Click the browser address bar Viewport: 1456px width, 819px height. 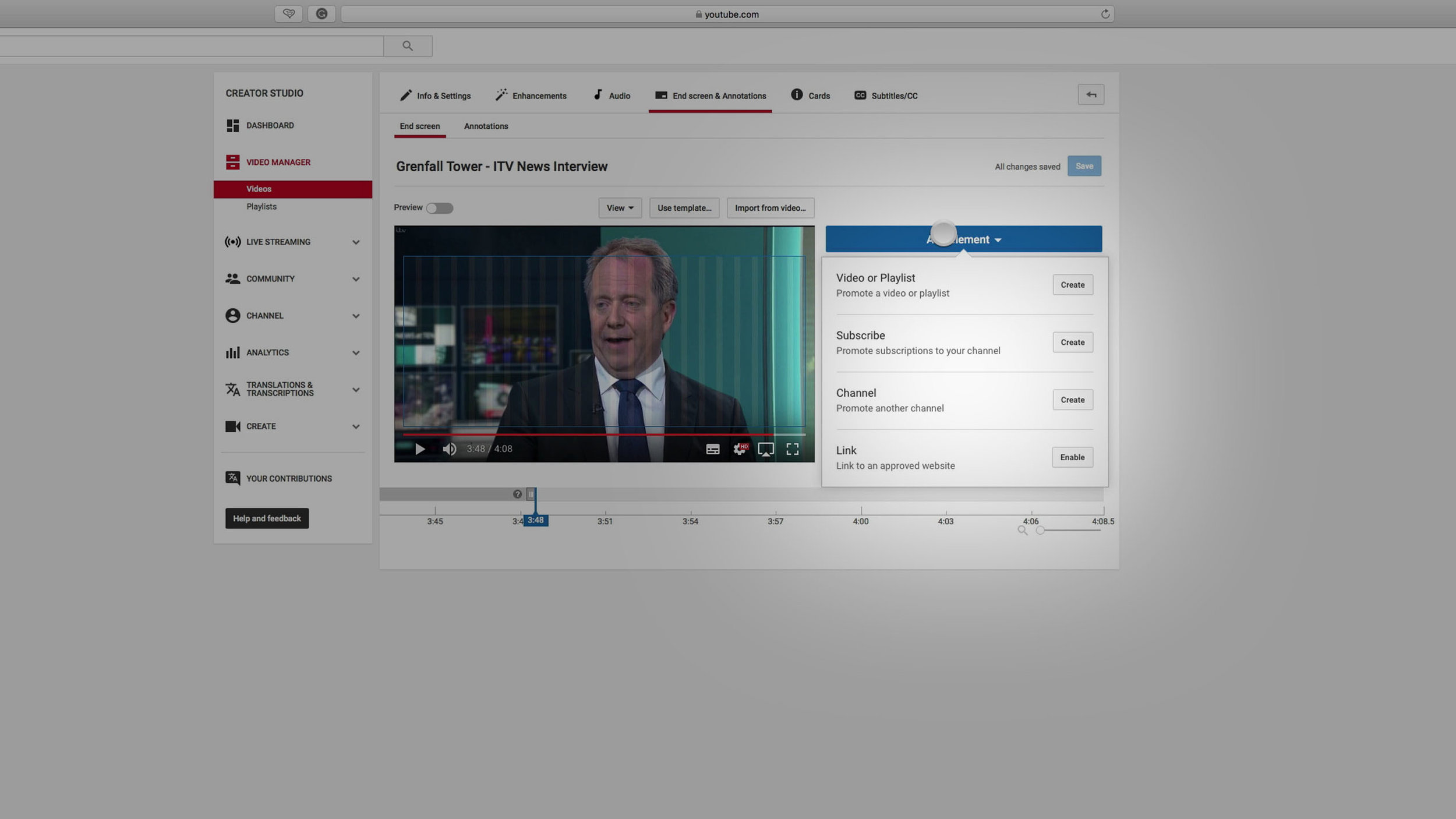click(x=727, y=14)
